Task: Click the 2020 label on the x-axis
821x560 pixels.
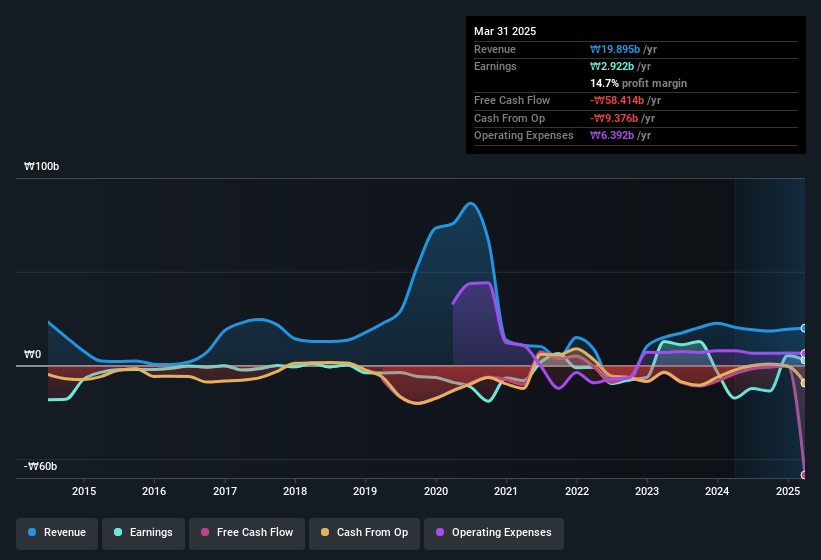Action: pyautogui.click(x=436, y=491)
